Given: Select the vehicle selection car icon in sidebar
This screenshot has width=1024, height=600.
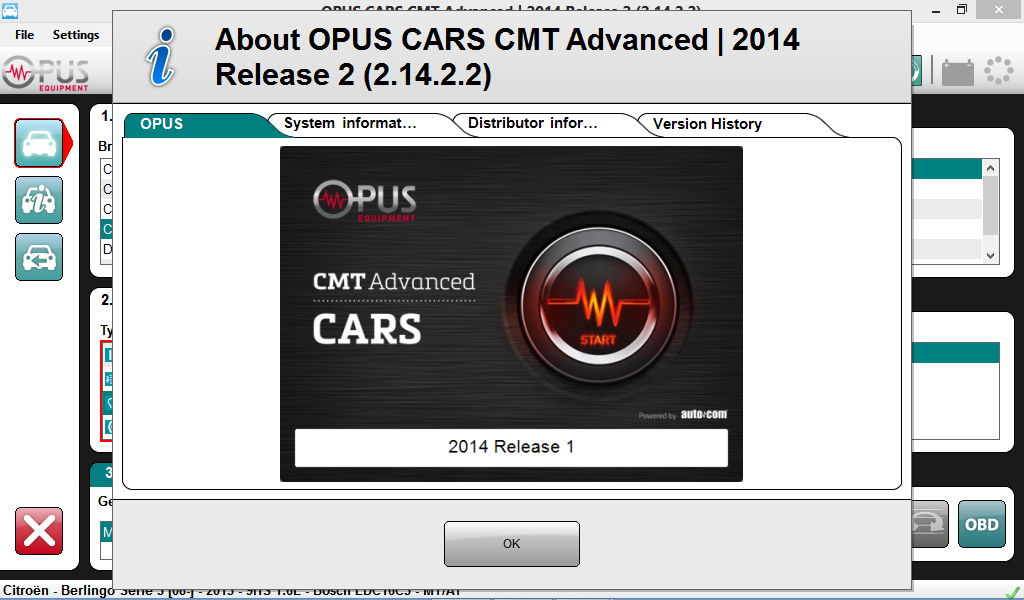Looking at the screenshot, I should point(39,143).
